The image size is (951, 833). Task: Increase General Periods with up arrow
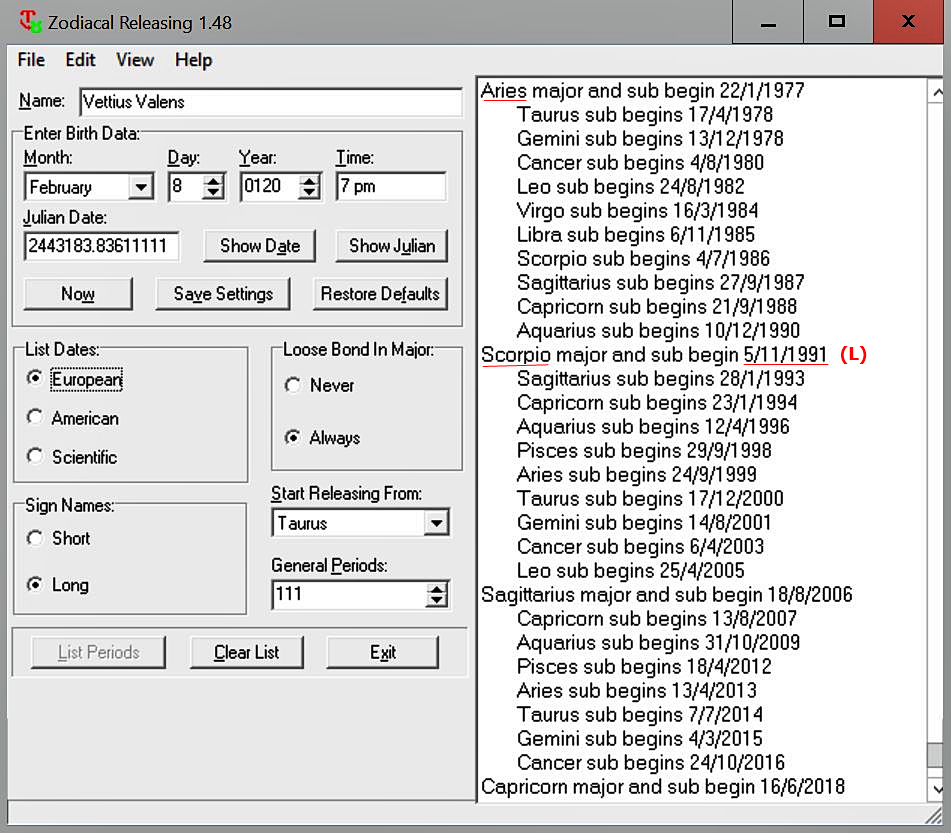pos(437,588)
